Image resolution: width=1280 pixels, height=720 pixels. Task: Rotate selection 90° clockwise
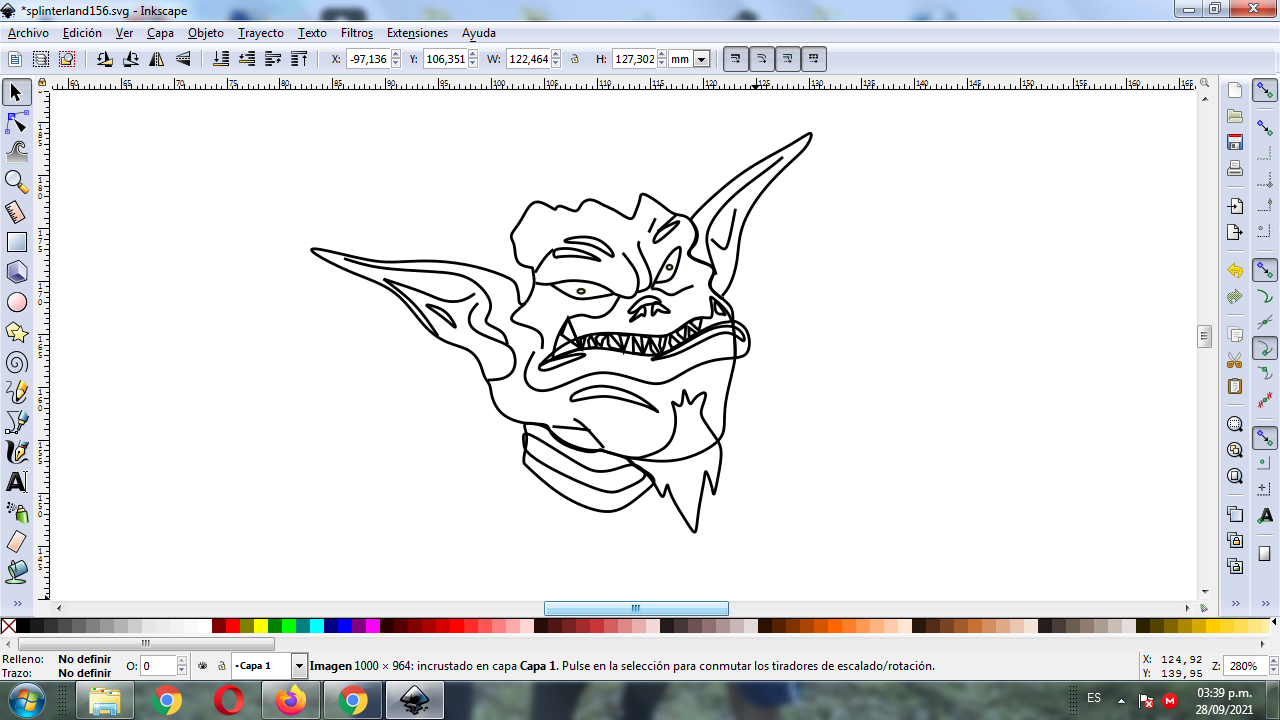tap(131, 59)
